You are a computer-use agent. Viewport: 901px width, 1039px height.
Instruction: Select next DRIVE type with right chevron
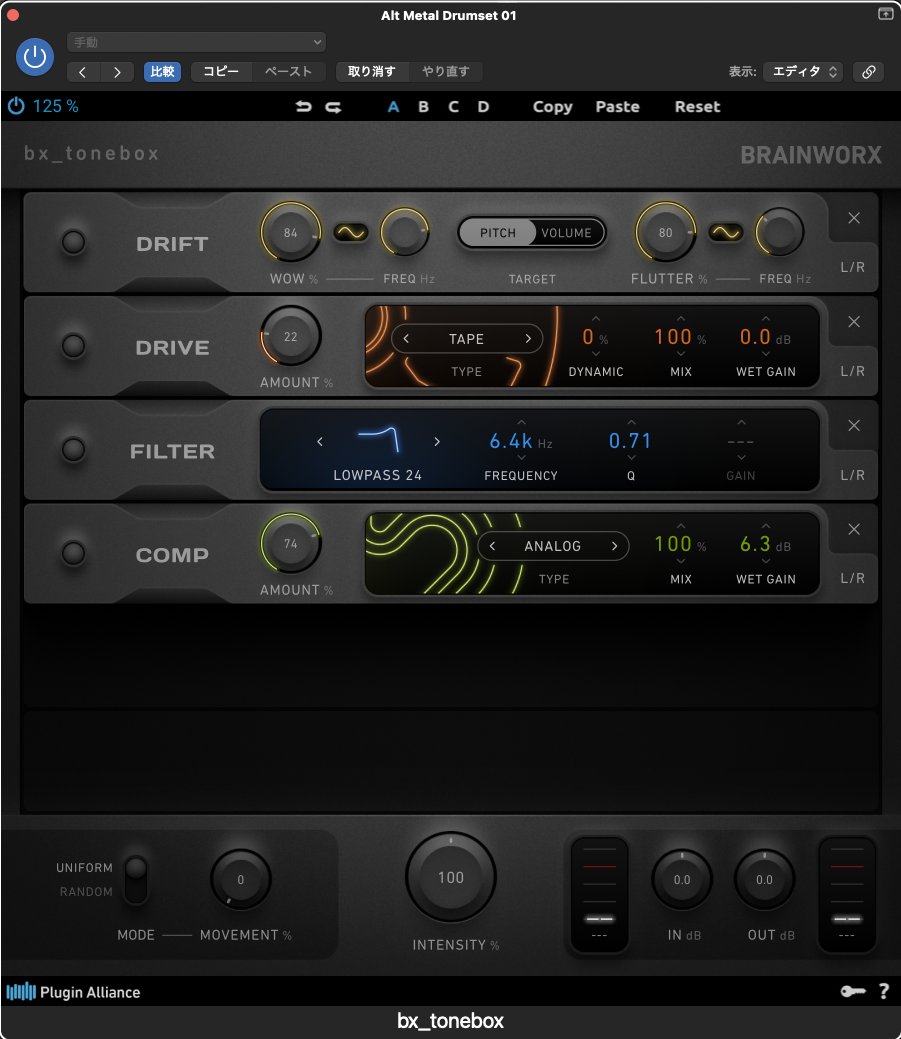pos(528,339)
